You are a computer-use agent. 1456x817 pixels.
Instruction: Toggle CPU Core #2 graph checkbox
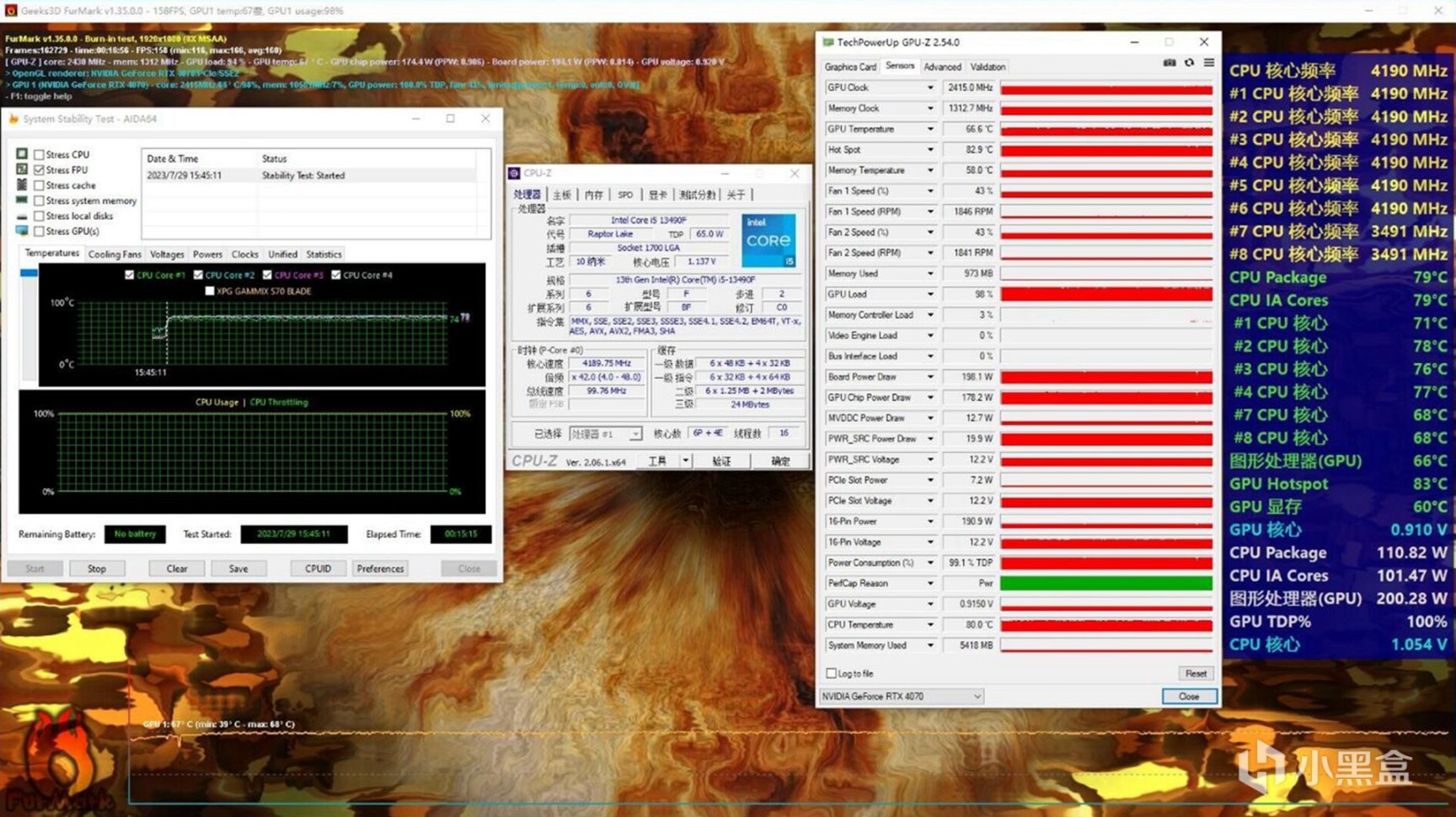(x=198, y=275)
